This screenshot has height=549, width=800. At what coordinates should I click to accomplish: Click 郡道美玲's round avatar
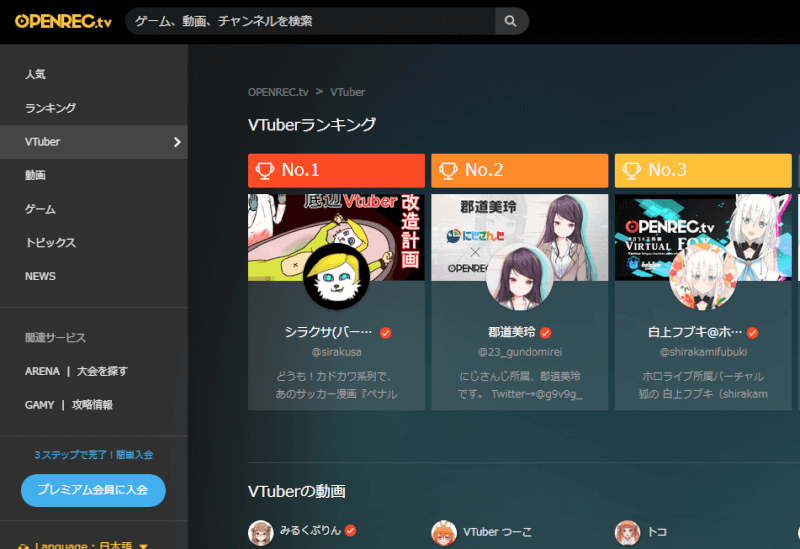(519, 277)
